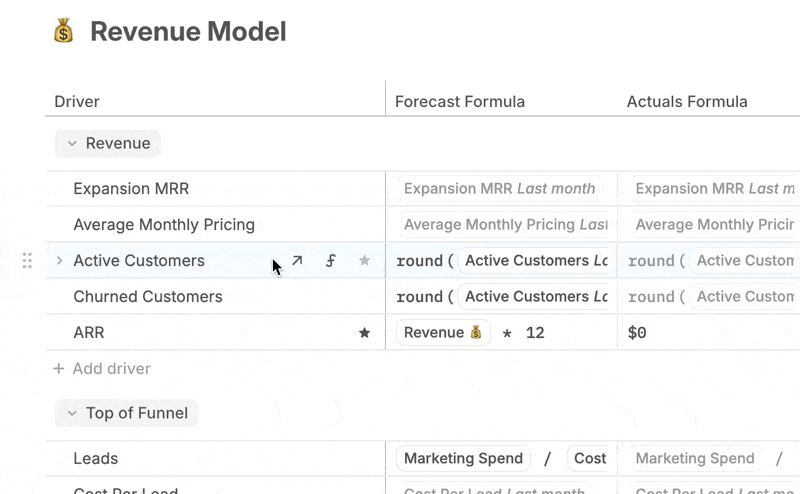Click the plus icon to add driver
This screenshot has width=800, height=494.
click(x=59, y=369)
